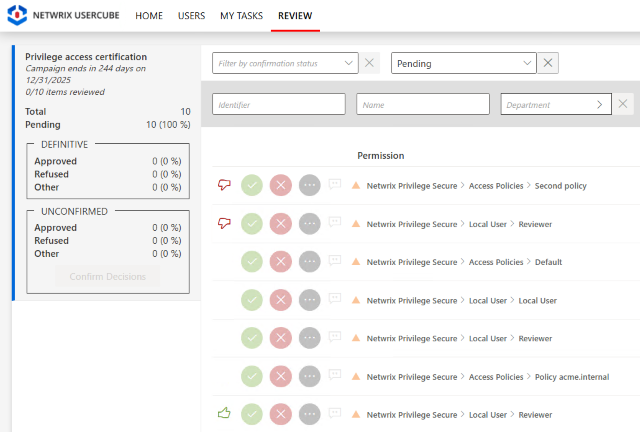Open MY TASKS menu item

pos(241,16)
